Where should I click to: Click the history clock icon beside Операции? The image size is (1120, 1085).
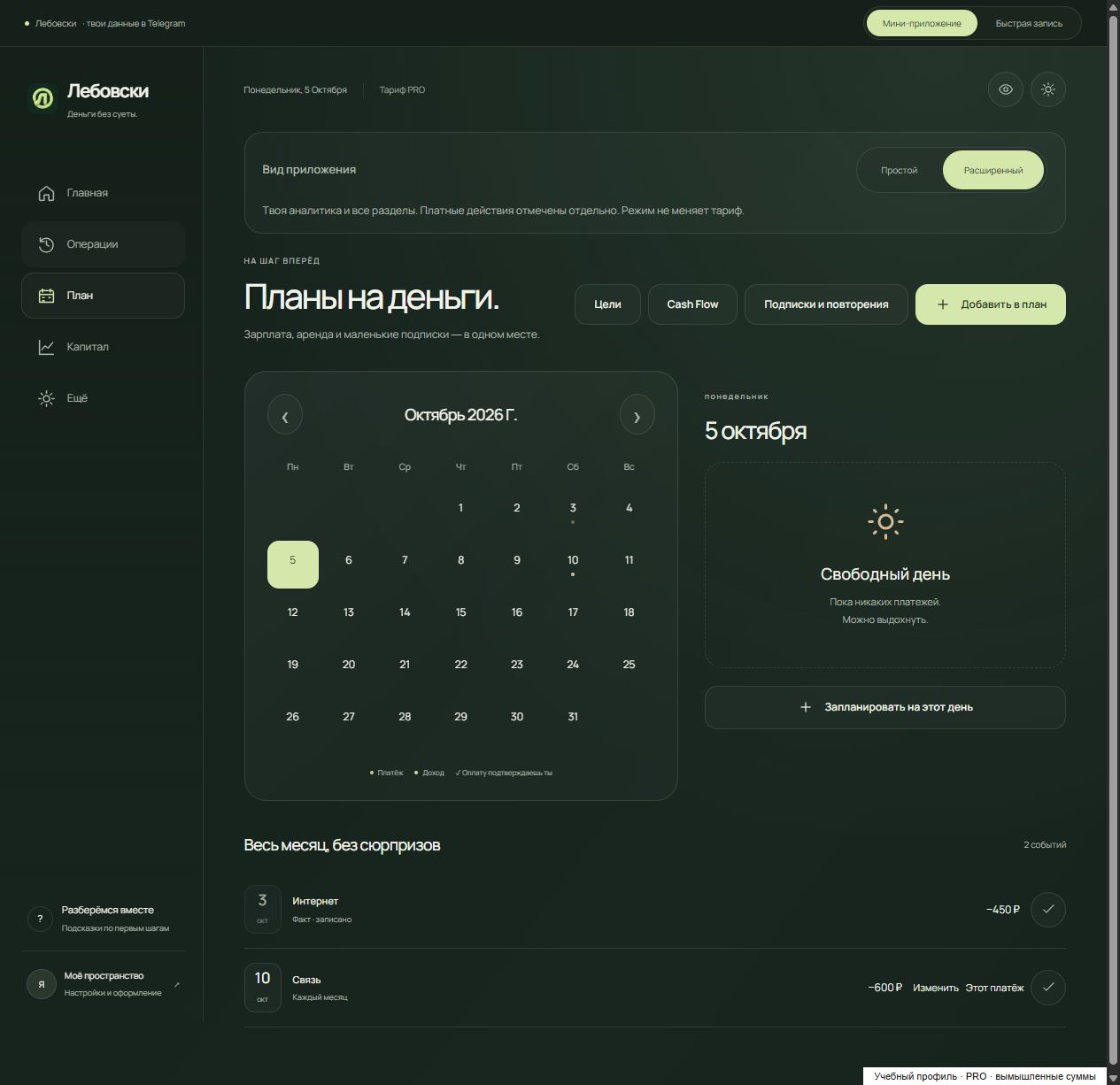pyautogui.click(x=46, y=244)
